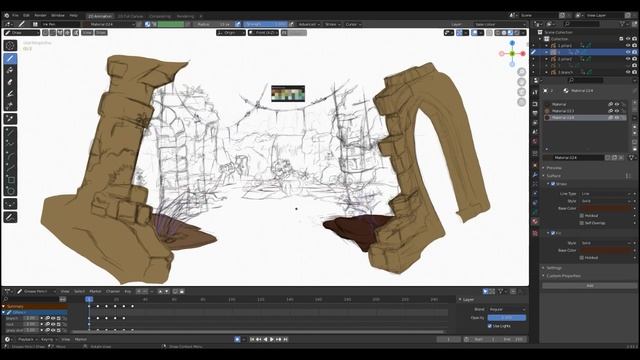
Task: Toggle the Self Overlap checkbox
Action: point(582,223)
